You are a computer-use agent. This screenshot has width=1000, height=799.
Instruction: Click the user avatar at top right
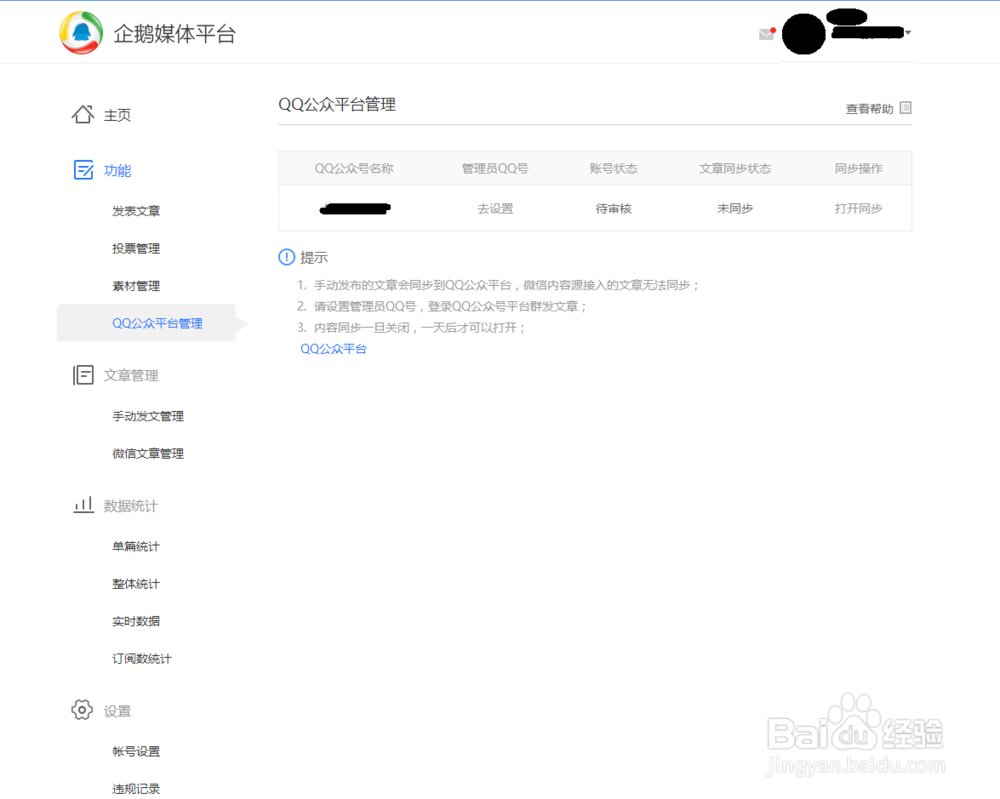805,32
